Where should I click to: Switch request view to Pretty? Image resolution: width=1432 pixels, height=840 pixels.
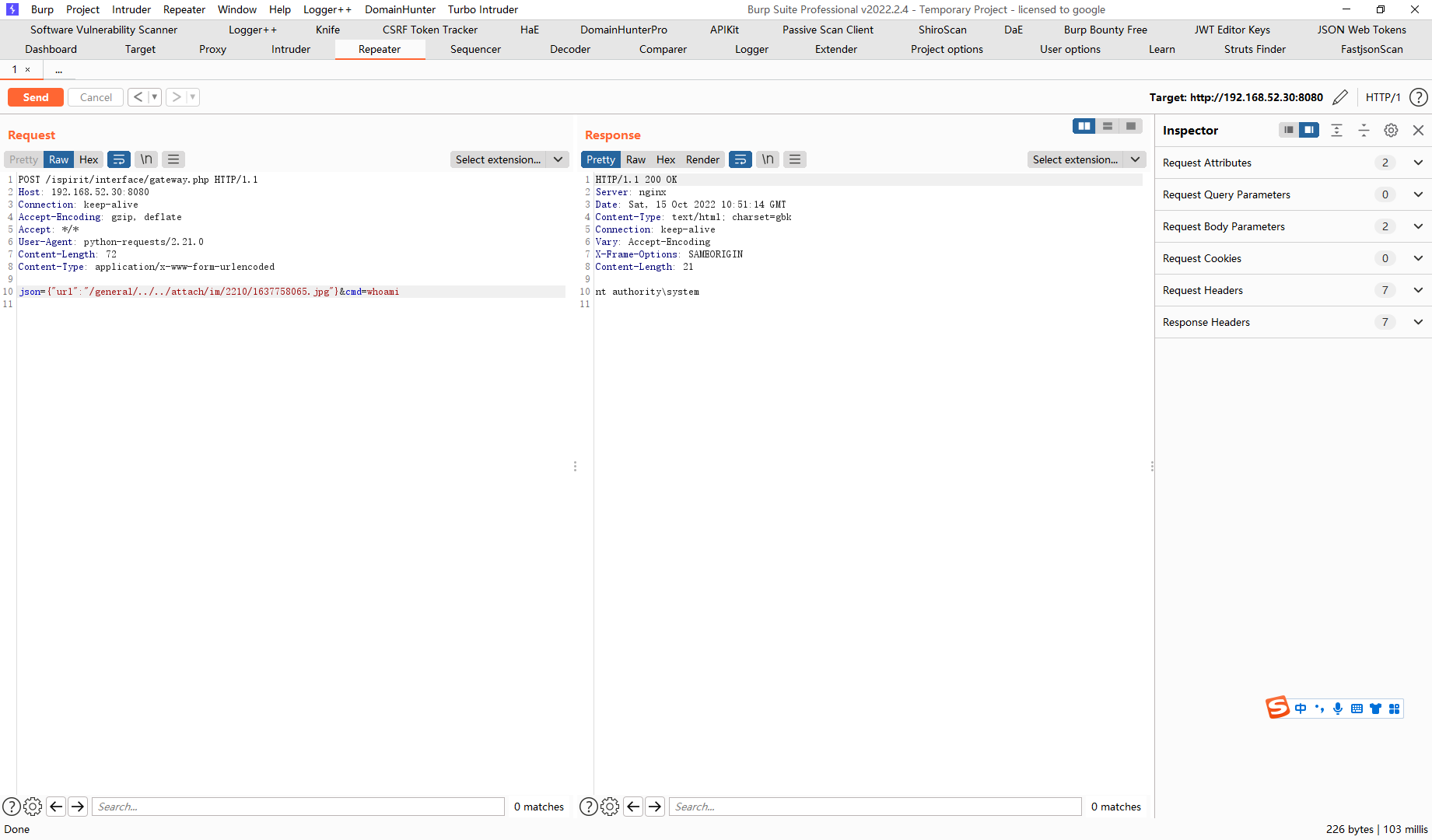click(23, 159)
